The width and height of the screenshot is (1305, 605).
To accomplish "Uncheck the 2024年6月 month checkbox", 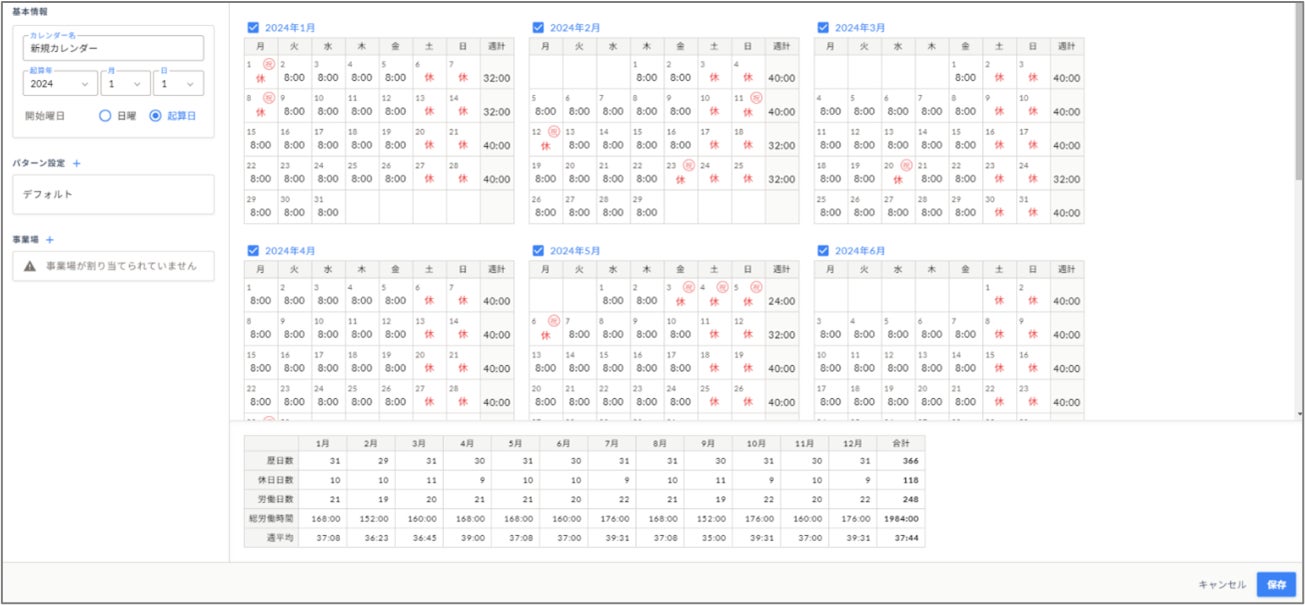I will [823, 251].
